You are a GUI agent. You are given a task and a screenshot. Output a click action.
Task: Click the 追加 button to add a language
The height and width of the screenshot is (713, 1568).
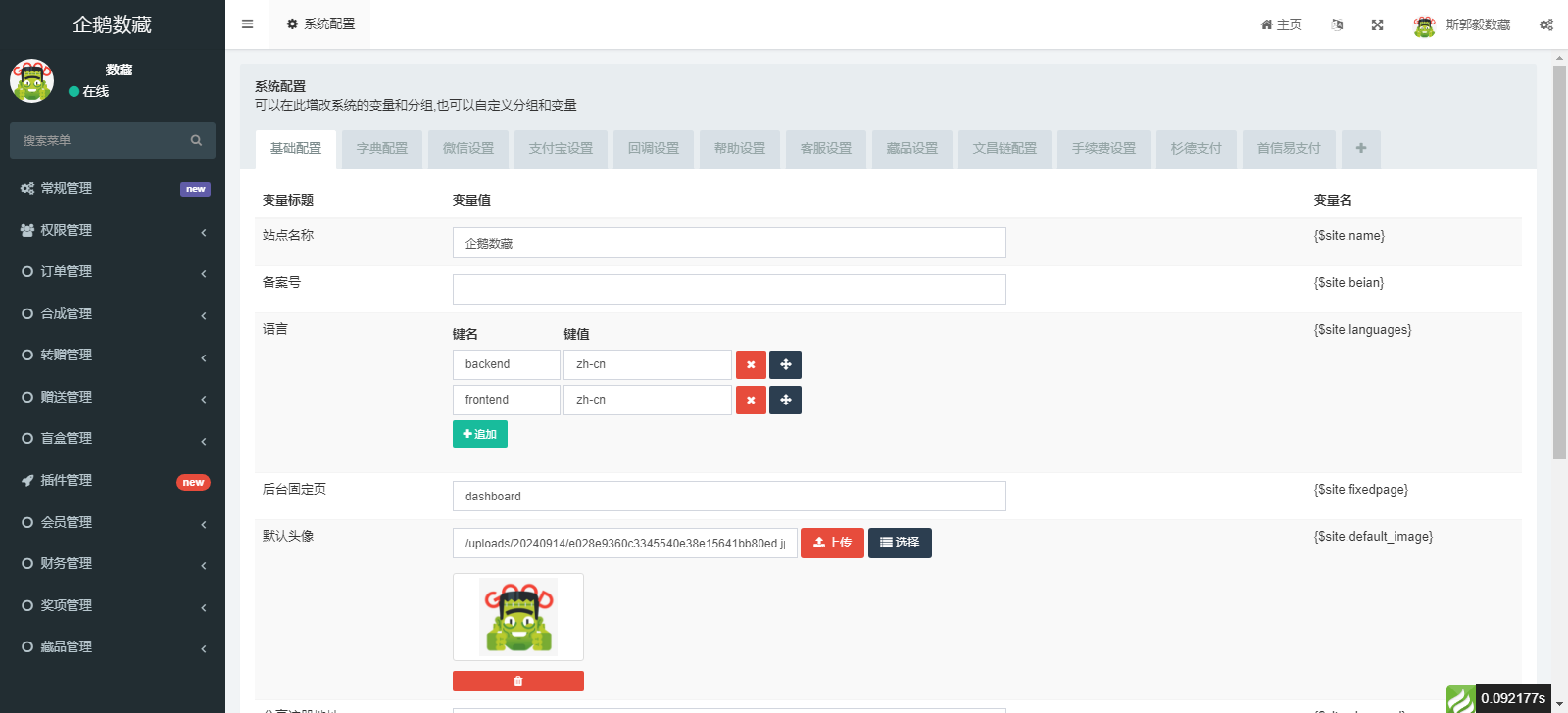coord(480,434)
